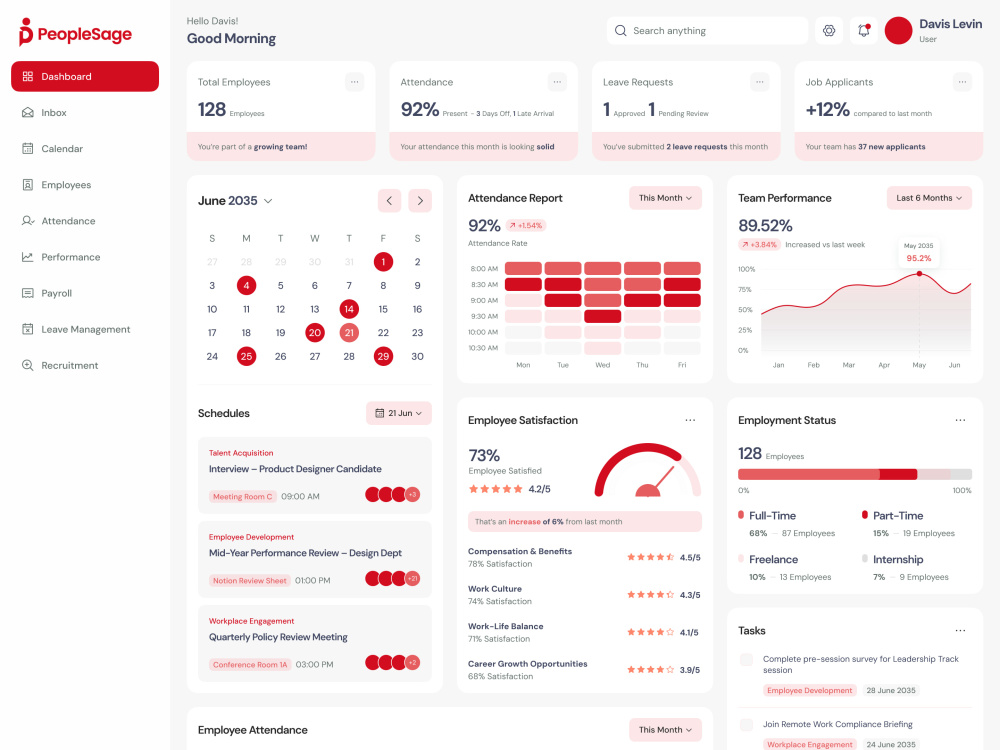Open the Leave Requests card options menu
The width and height of the screenshot is (1000, 750).
pyautogui.click(x=760, y=82)
